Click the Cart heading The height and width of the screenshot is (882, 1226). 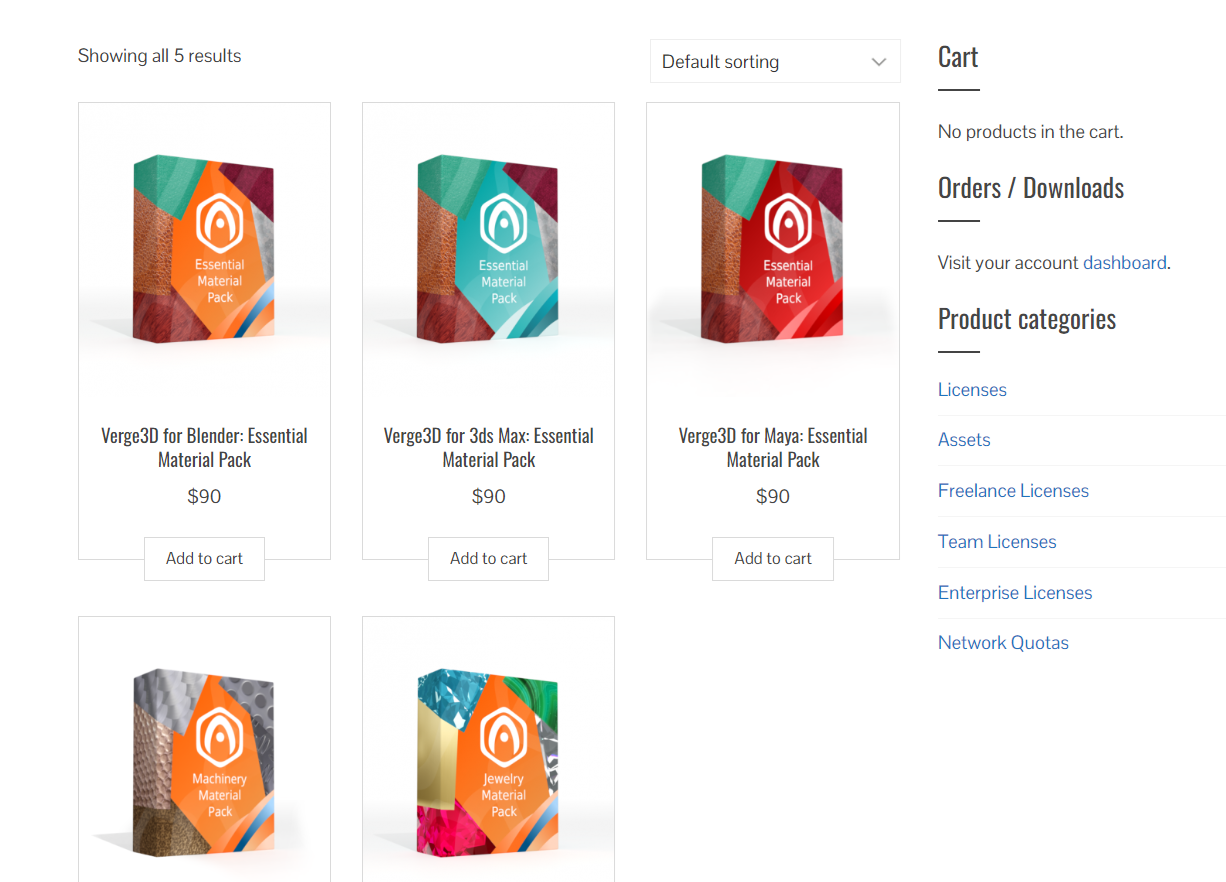click(958, 57)
